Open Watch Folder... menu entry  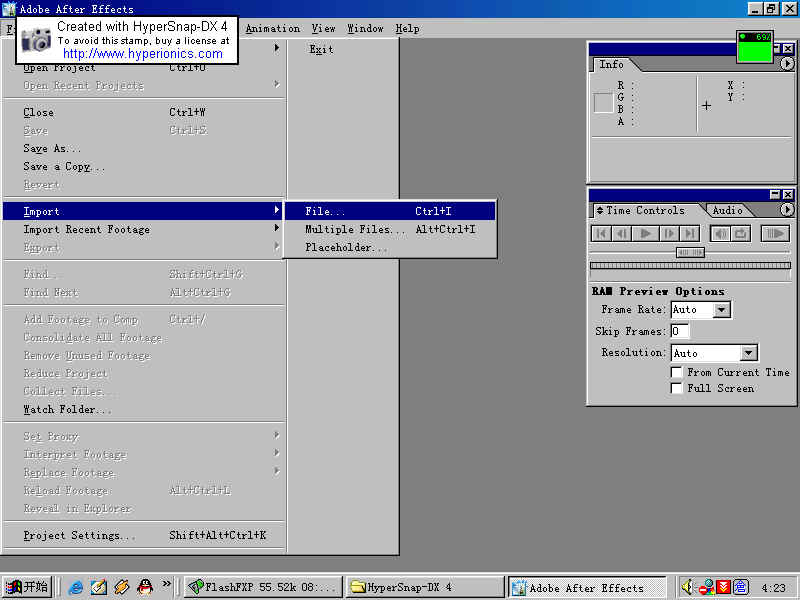click(x=143, y=410)
